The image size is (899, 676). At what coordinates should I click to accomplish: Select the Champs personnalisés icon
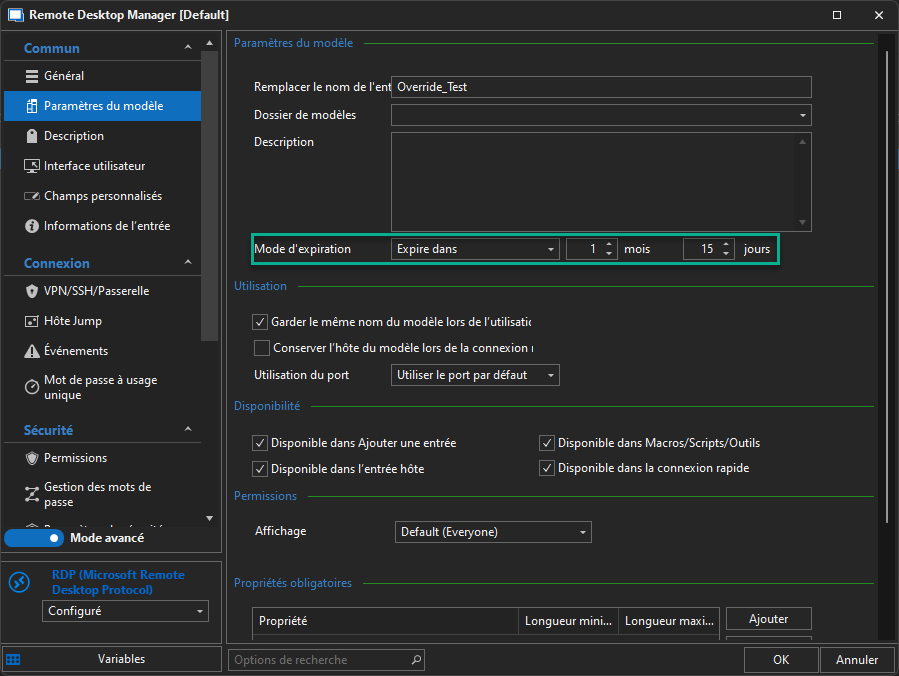(x=31, y=196)
